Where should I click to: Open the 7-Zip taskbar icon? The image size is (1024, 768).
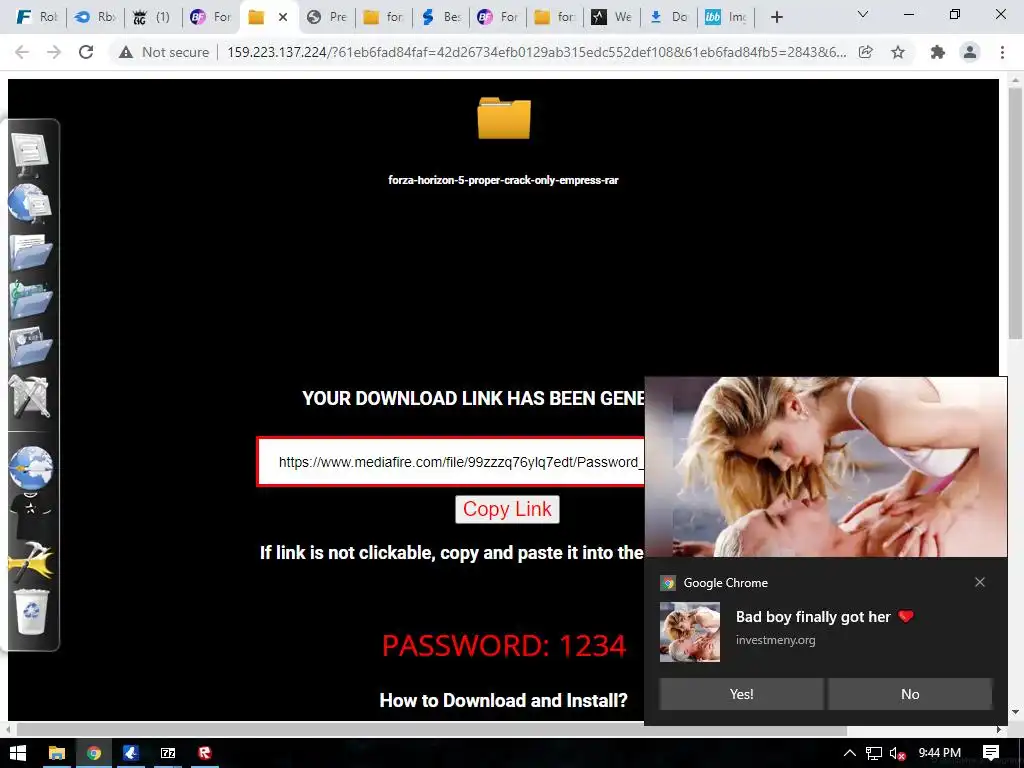tap(168, 753)
